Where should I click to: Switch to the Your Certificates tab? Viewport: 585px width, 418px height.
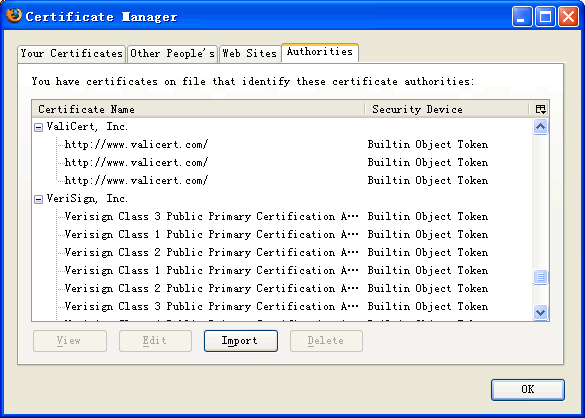pos(71,54)
